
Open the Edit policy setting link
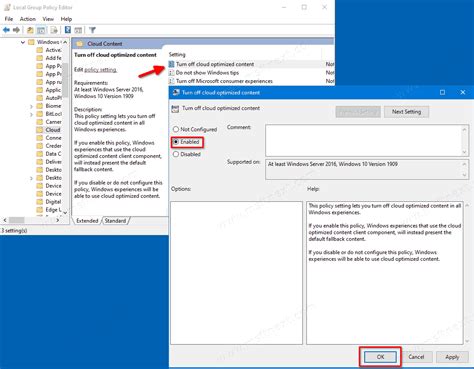(x=100, y=69)
